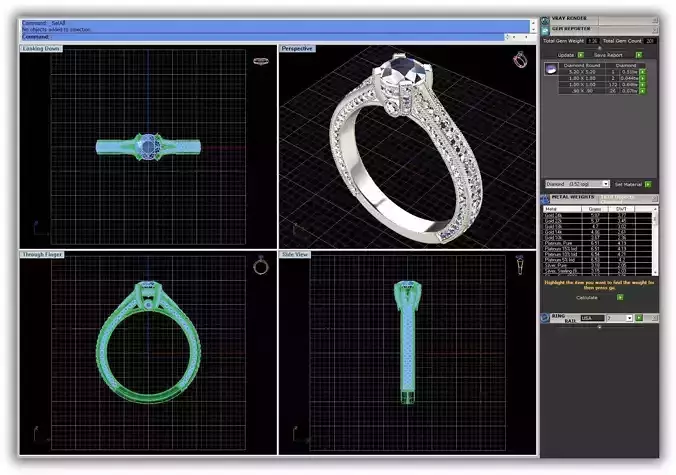Click the green arrow on the 1.80 X 1.80 gem row
676x475 pixels.
click(x=642, y=78)
